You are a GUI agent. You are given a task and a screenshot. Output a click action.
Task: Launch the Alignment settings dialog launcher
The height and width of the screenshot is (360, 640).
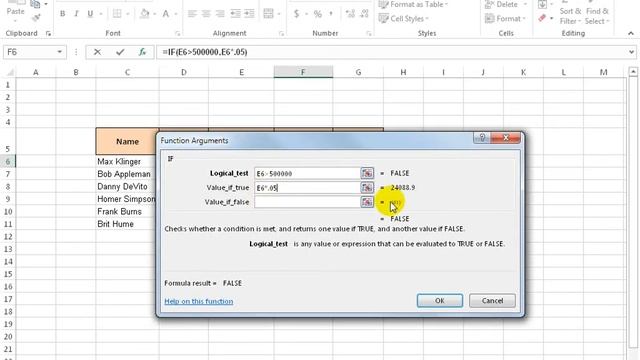(x=281, y=33)
